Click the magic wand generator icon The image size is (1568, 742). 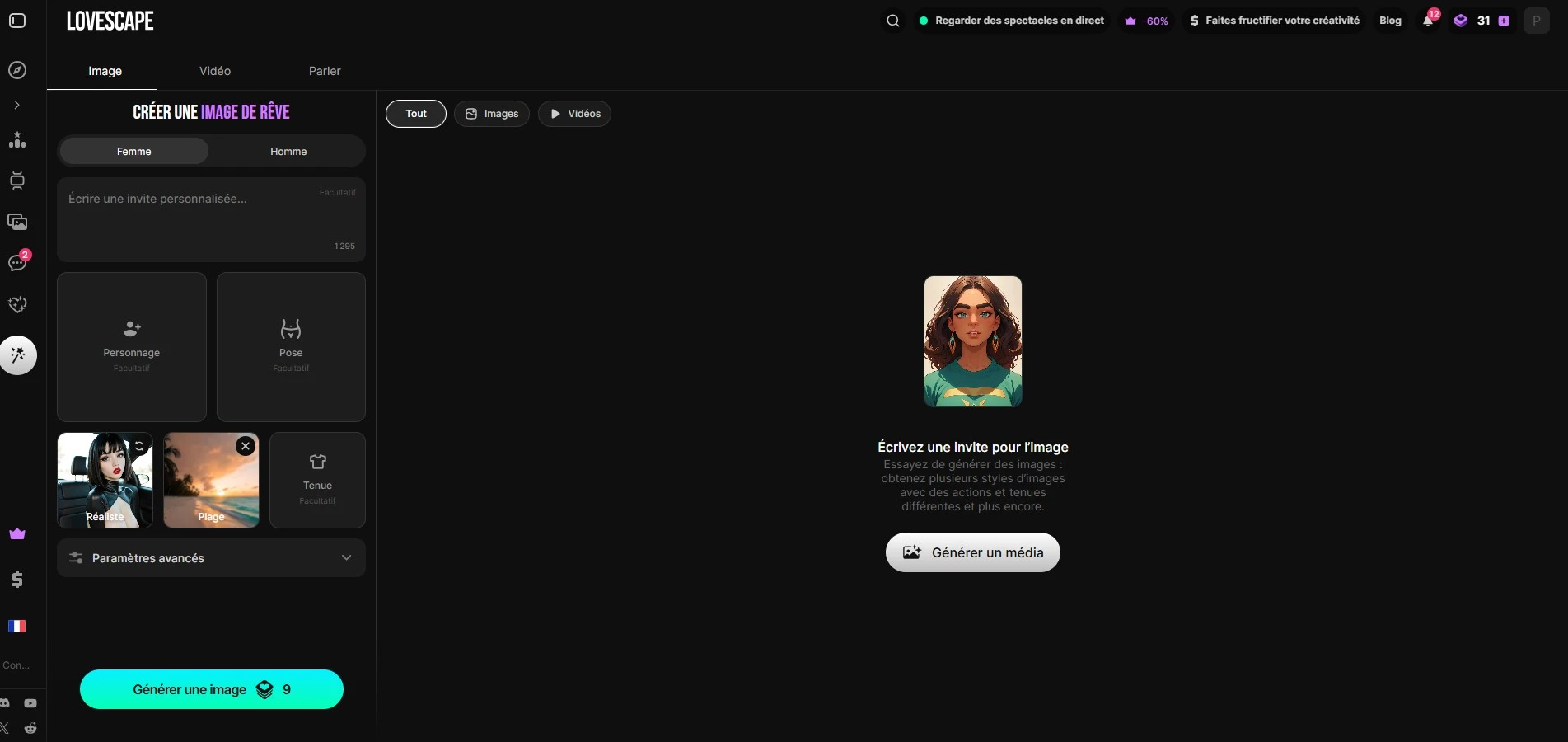(18, 355)
